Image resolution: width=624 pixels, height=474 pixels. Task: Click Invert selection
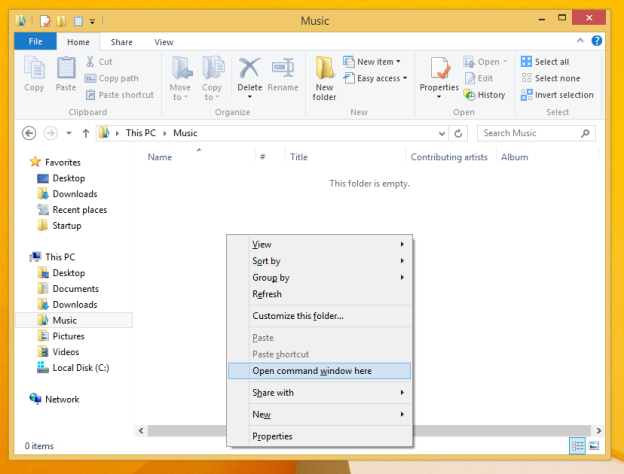557,95
